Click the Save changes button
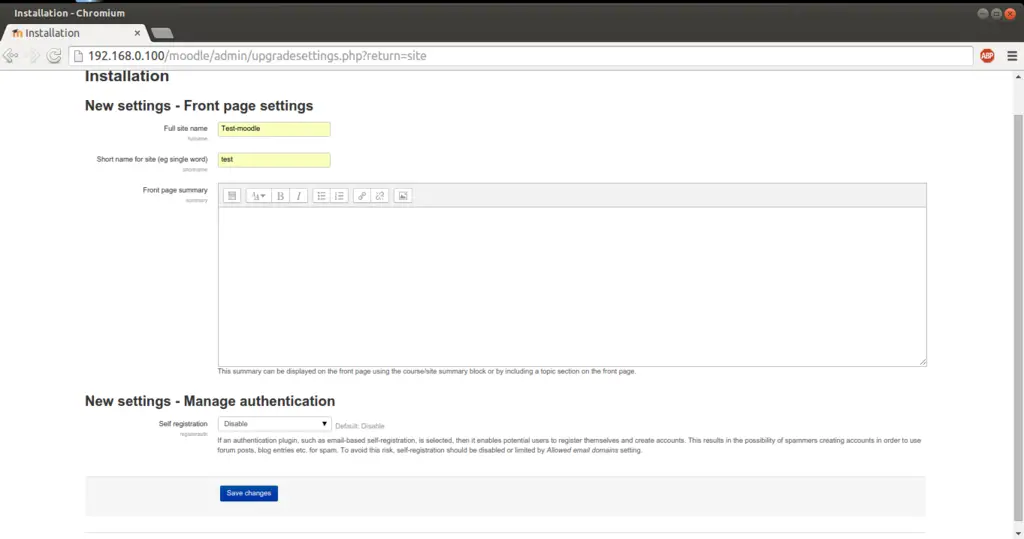 249,493
